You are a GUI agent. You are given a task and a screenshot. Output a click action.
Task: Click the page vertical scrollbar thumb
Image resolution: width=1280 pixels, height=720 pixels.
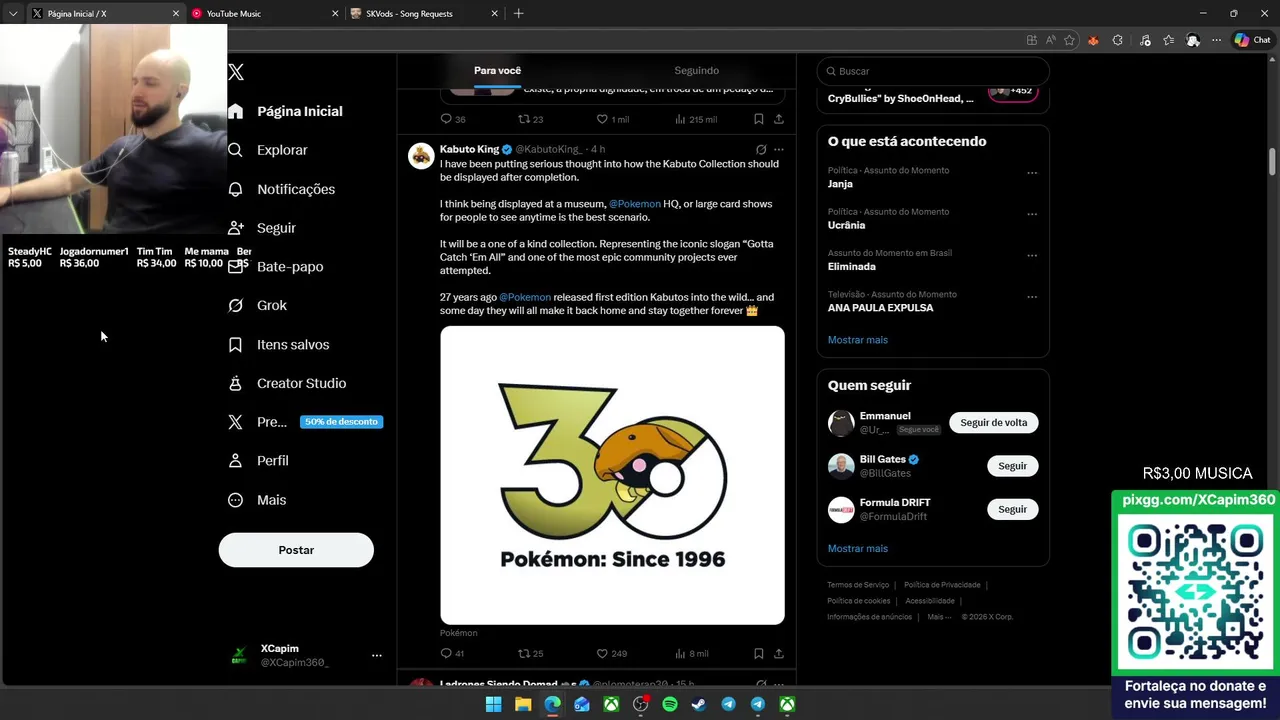pos(1273,161)
